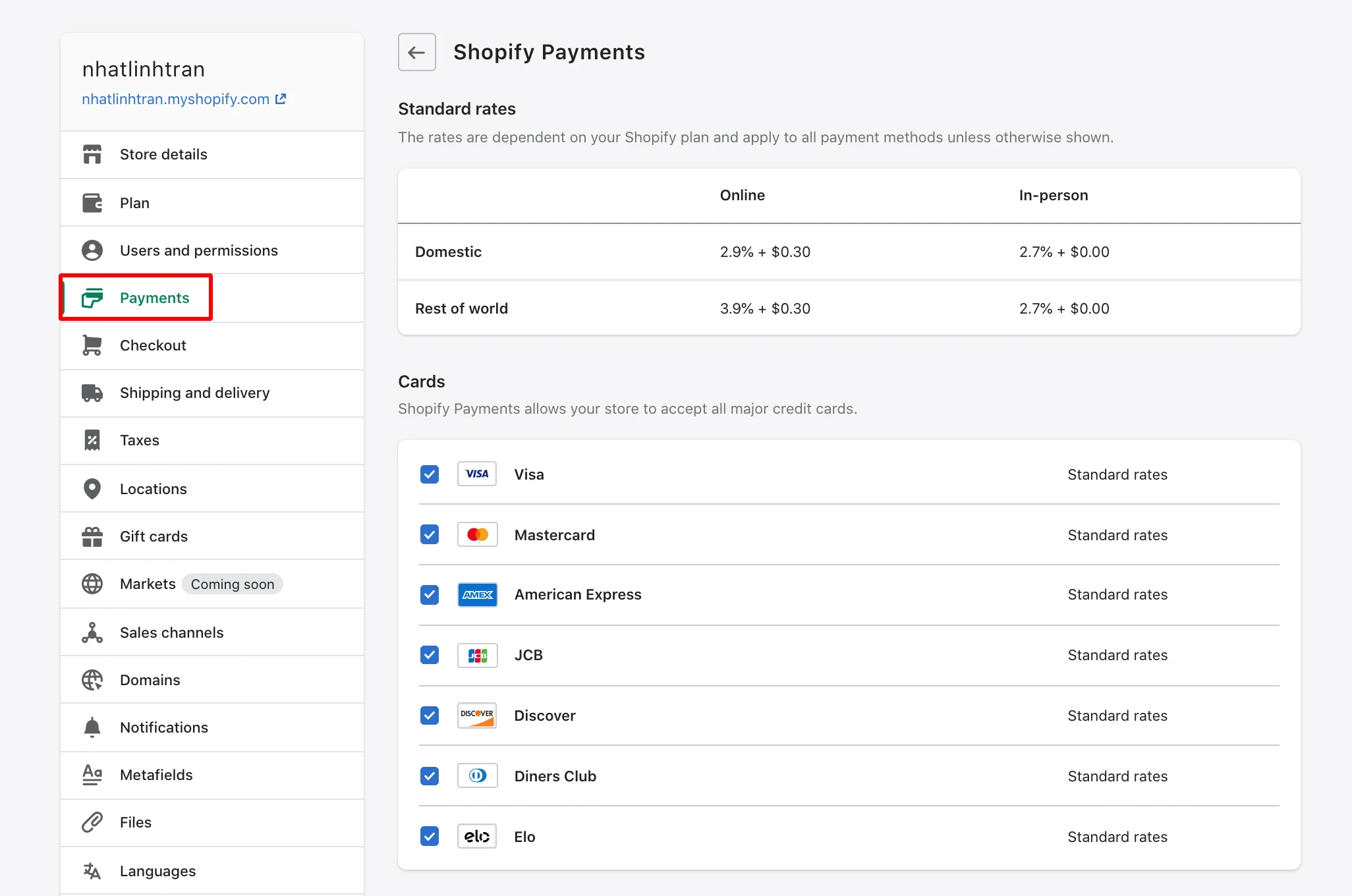The width and height of the screenshot is (1352, 896).
Task: Click Rest of world online rate 3.9% + $0.30
Action: (x=765, y=308)
